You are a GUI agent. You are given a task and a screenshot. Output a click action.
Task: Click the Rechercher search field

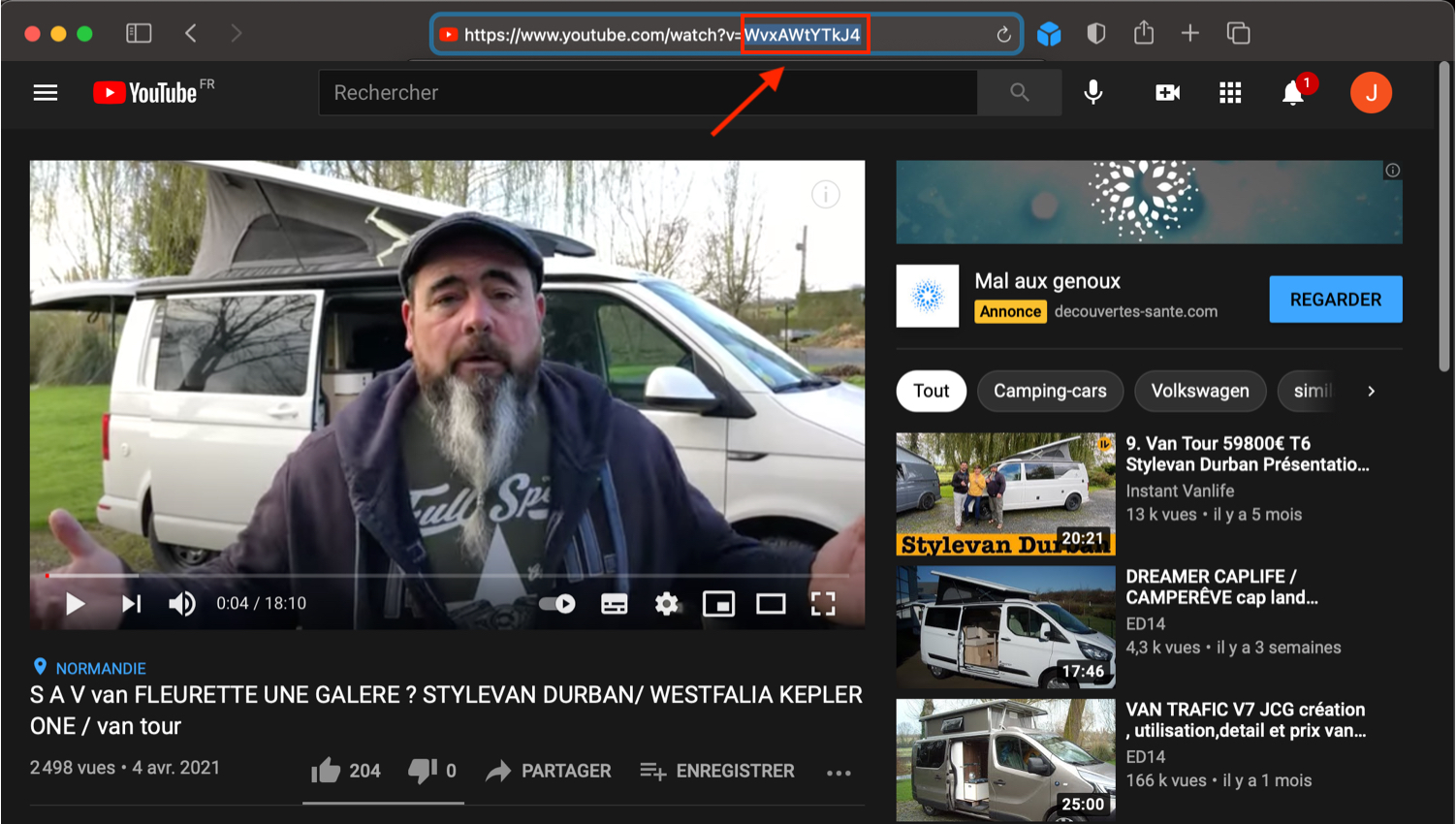[x=648, y=93]
